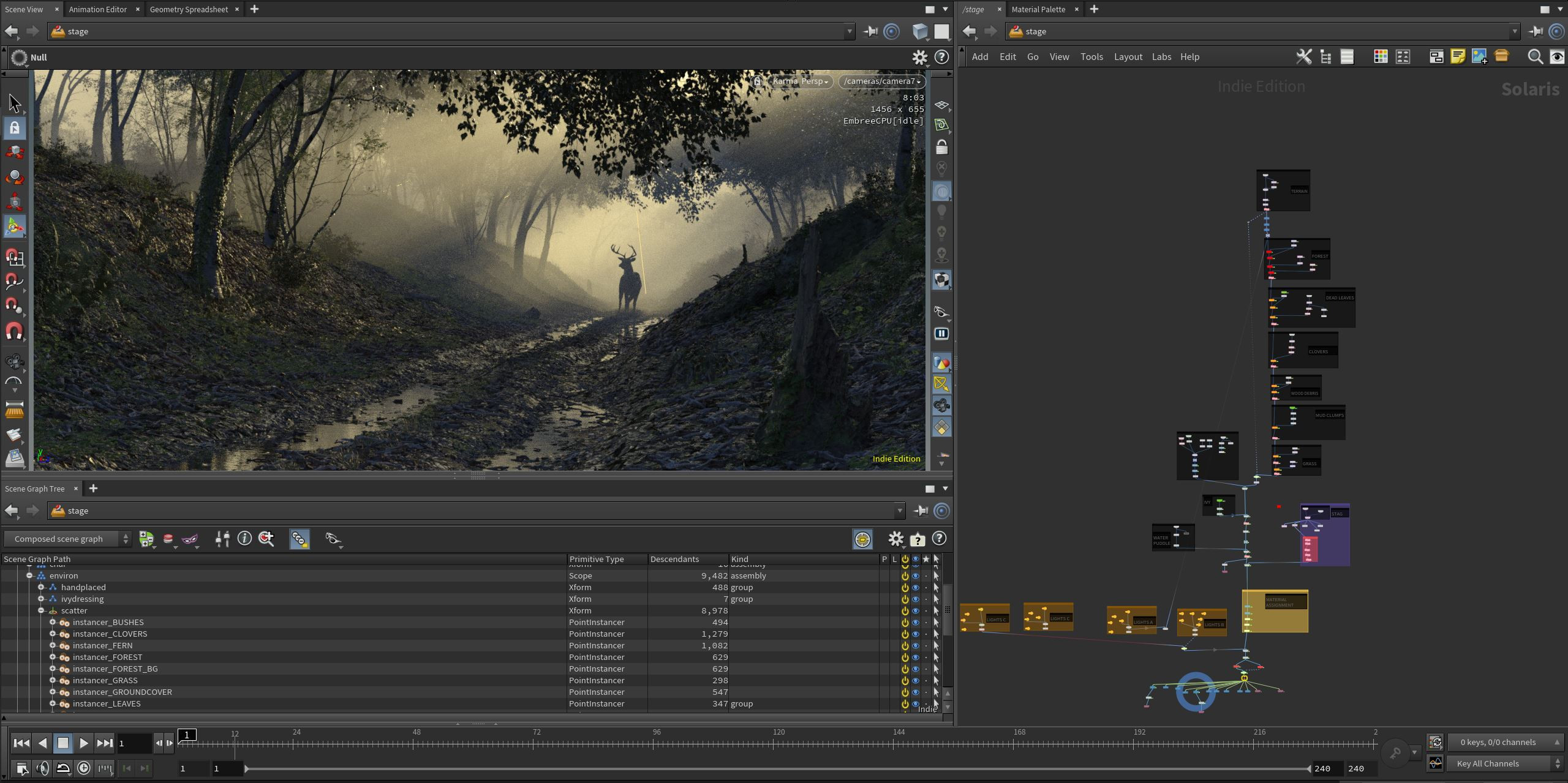Add a sticky note in network editor
This screenshot has height=783, width=1568.
tap(1458, 57)
